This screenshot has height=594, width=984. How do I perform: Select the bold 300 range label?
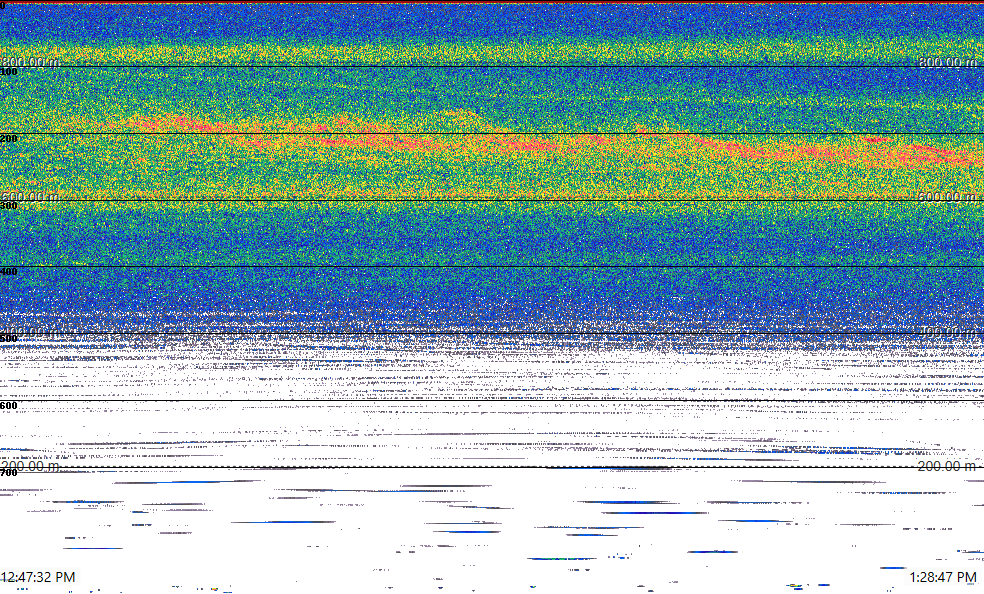tap(9, 206)
